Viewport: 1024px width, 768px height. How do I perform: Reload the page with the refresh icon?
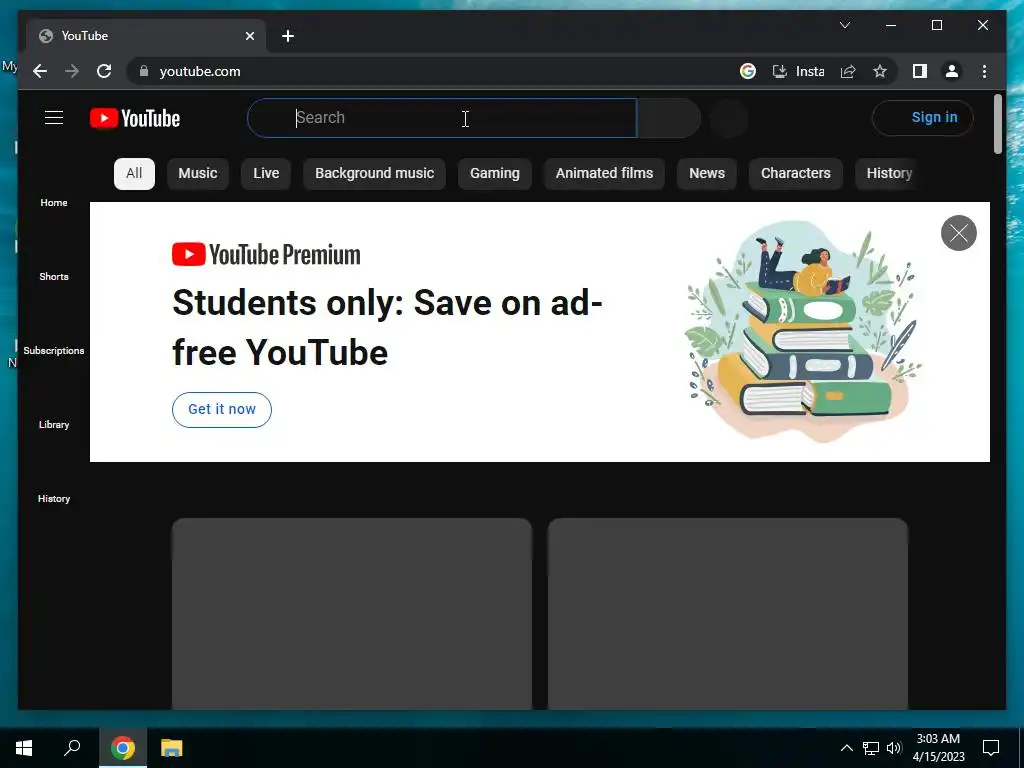pos(104,71)
